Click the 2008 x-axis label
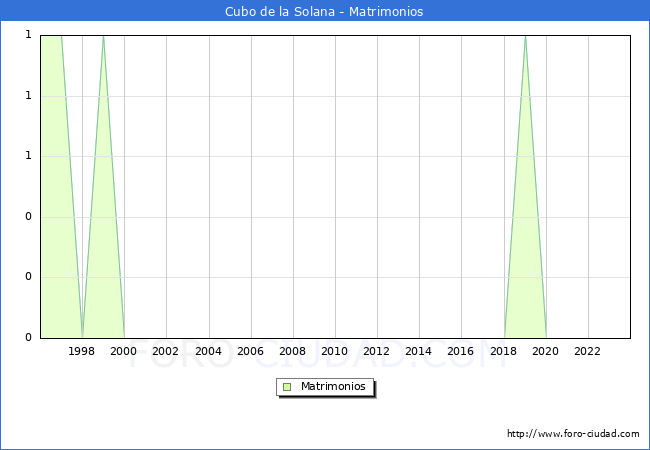Viewport: 650px width, 450px height. pos(292,351)
